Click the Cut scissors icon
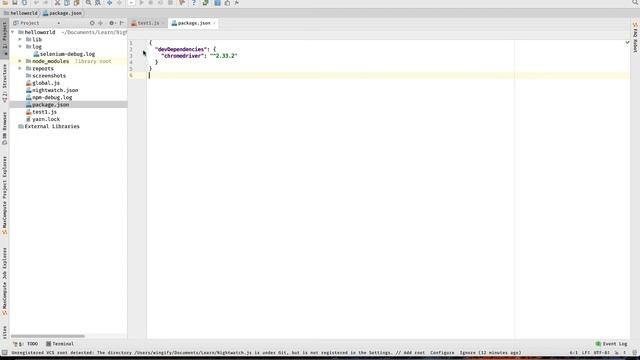 click(x=58, y=2)
